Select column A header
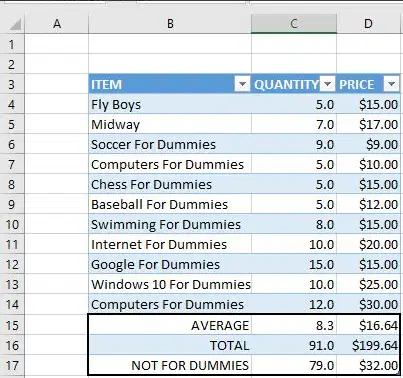 [57, 24]
